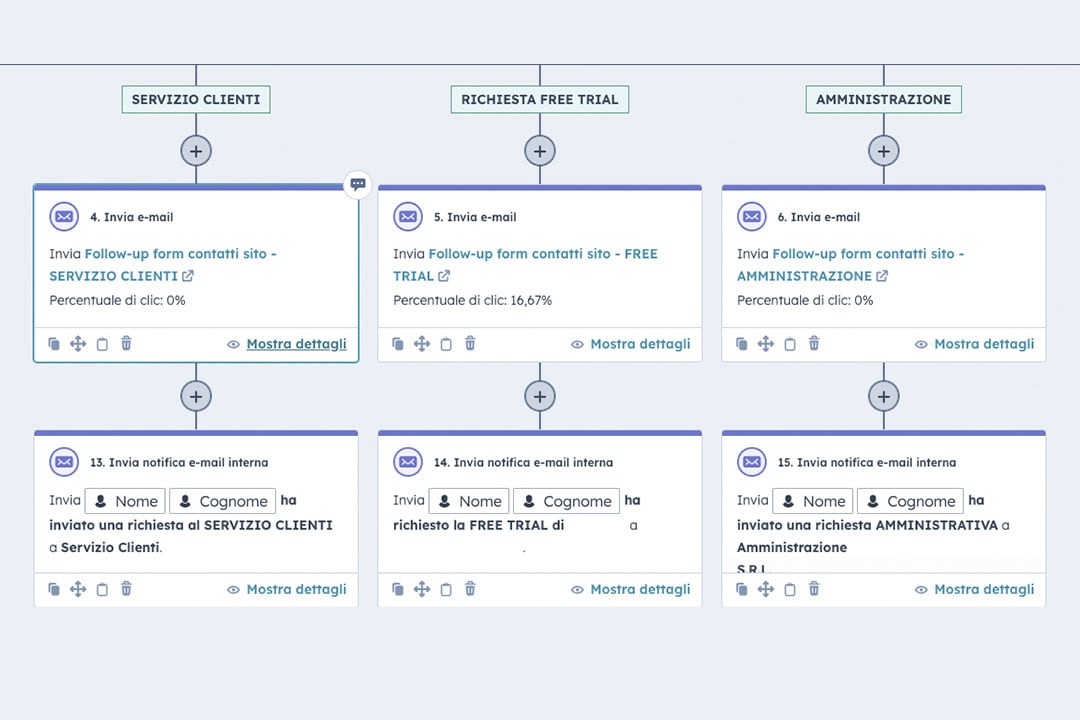Screen dimensions: 1080x720
Task: Delete action 14 internal notification
Action: 470,588
